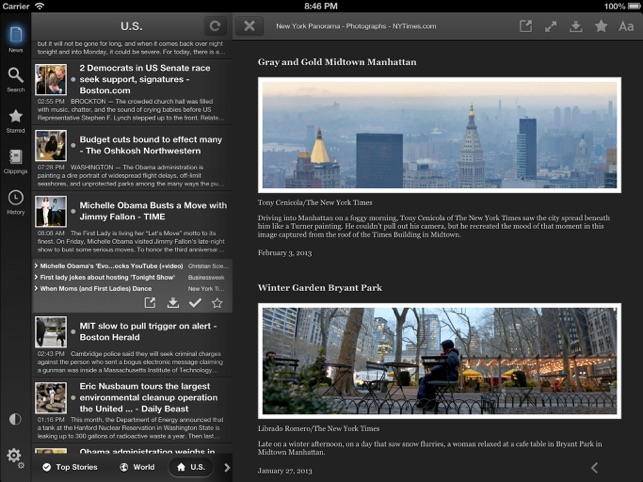643x482 pixels.
Task: Tap the Bryant Park winter garden photo
Action: click(440, 361)
